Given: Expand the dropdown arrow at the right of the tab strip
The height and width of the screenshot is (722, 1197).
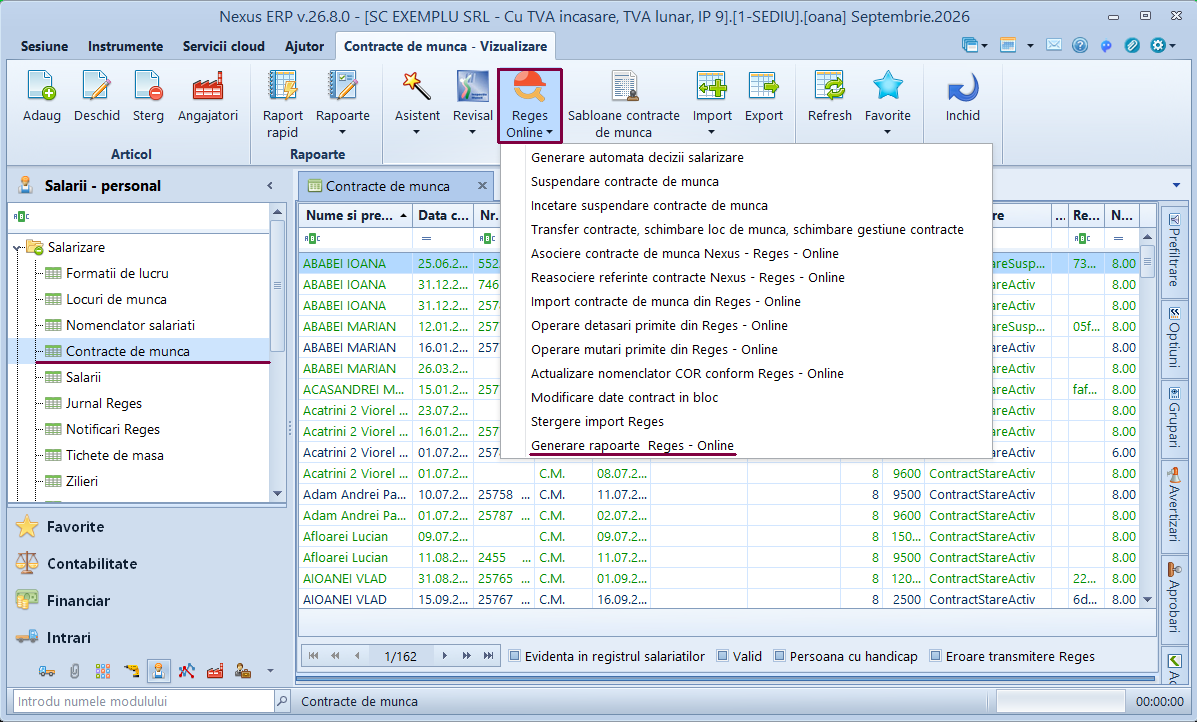Looking at the screenshot, I should [x=1176, y=185].
